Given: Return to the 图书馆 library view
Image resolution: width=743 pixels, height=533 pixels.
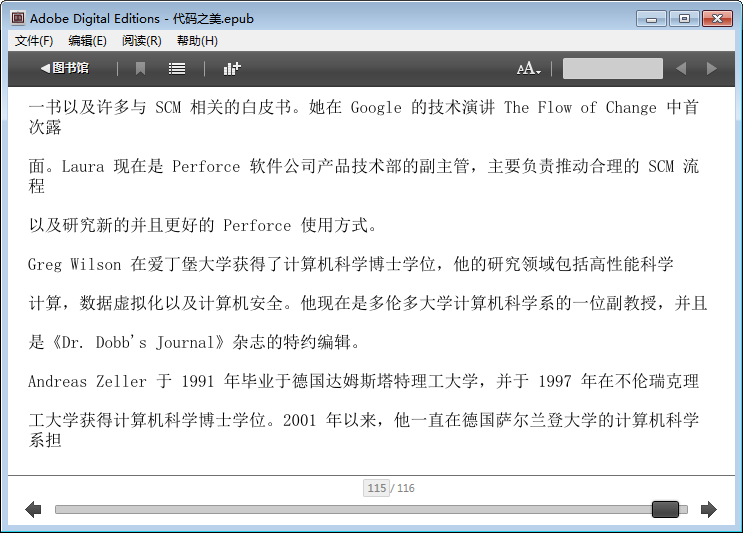Looking at the screenshot, I should tap(65, 68).
